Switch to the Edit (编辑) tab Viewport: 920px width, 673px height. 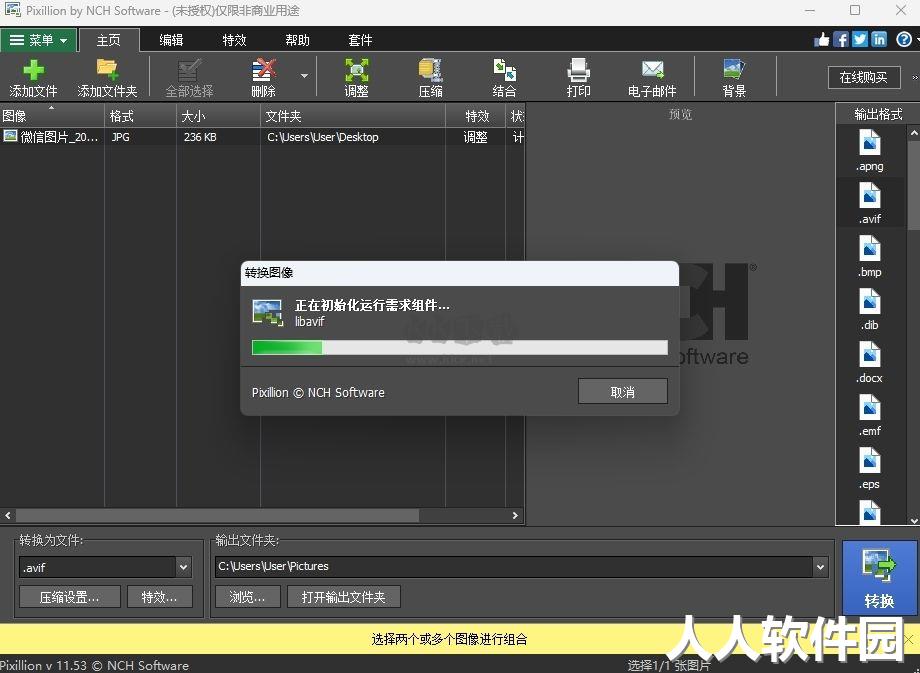coord(171,40)
